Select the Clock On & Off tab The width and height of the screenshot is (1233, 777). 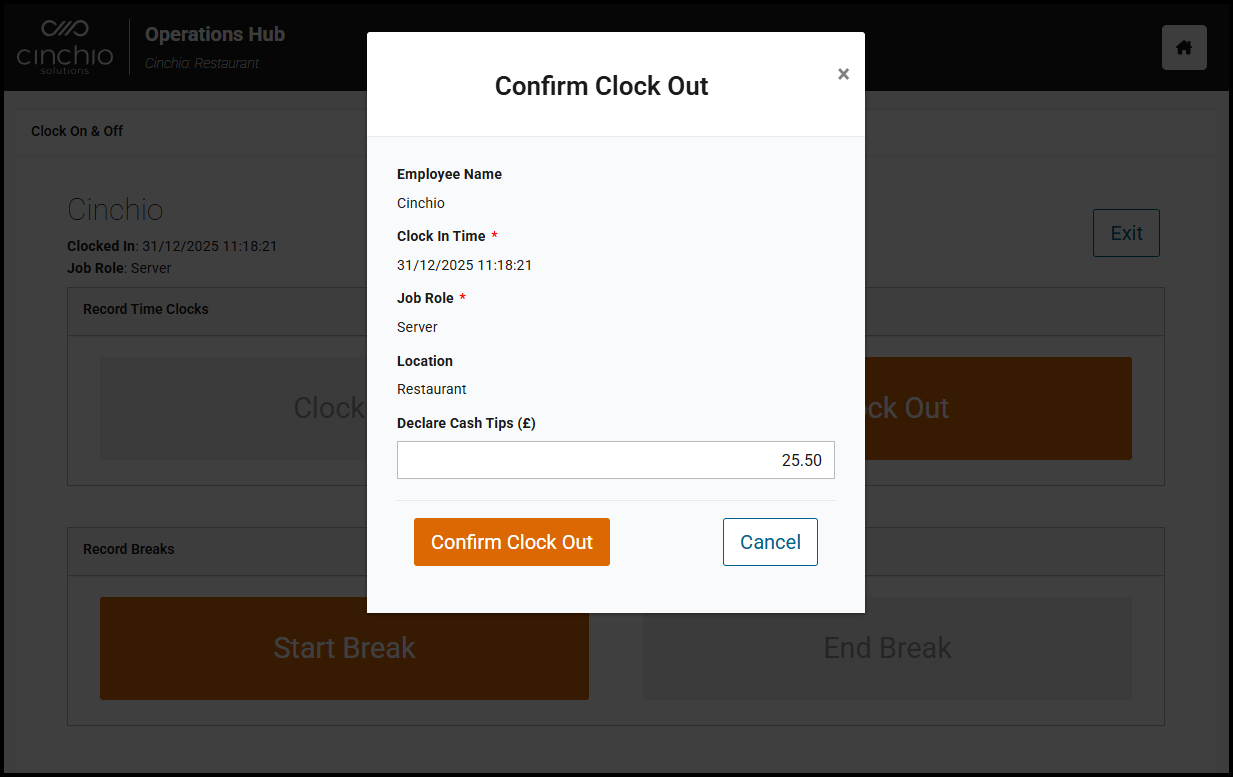(x=77, y=131)
